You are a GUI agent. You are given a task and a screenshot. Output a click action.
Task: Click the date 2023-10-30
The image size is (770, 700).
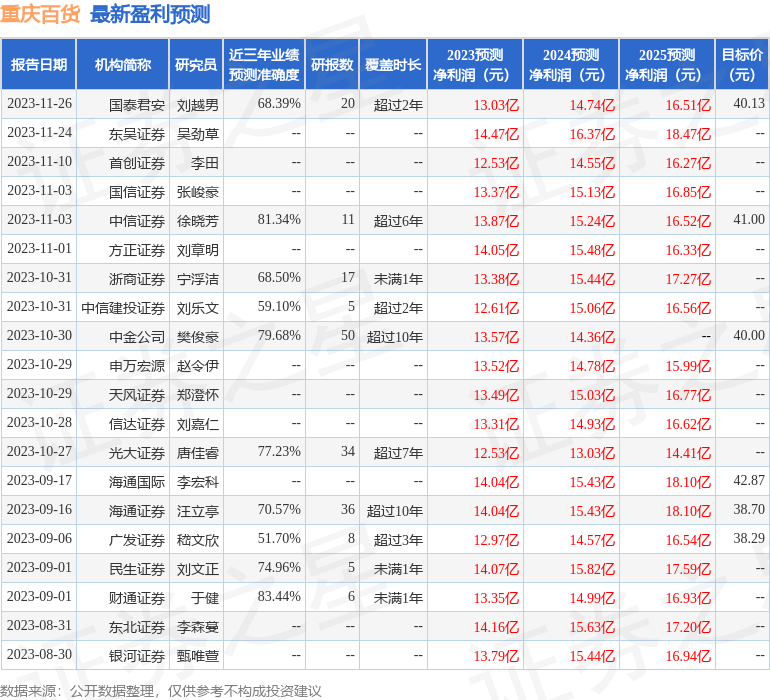(x=39, y=335)
